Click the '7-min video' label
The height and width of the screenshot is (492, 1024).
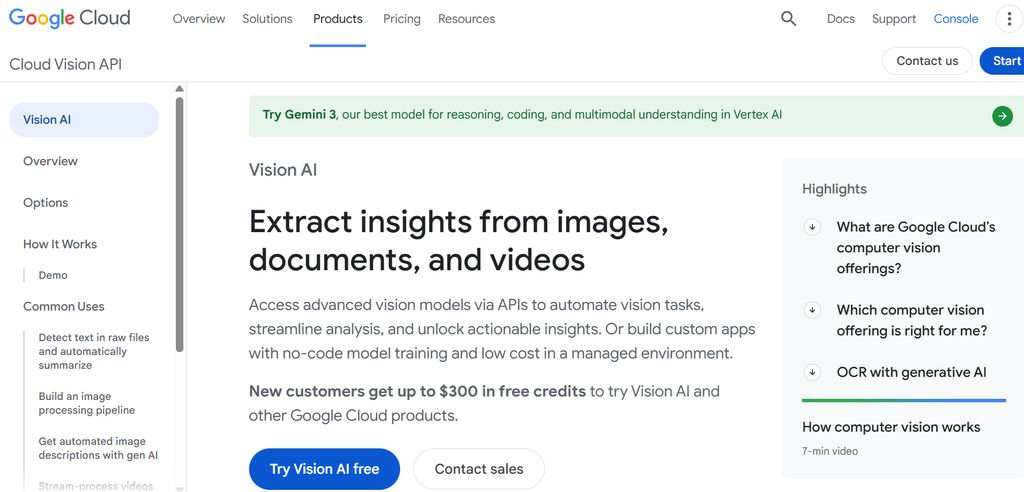pyautogui.click(x=830, y=451)
